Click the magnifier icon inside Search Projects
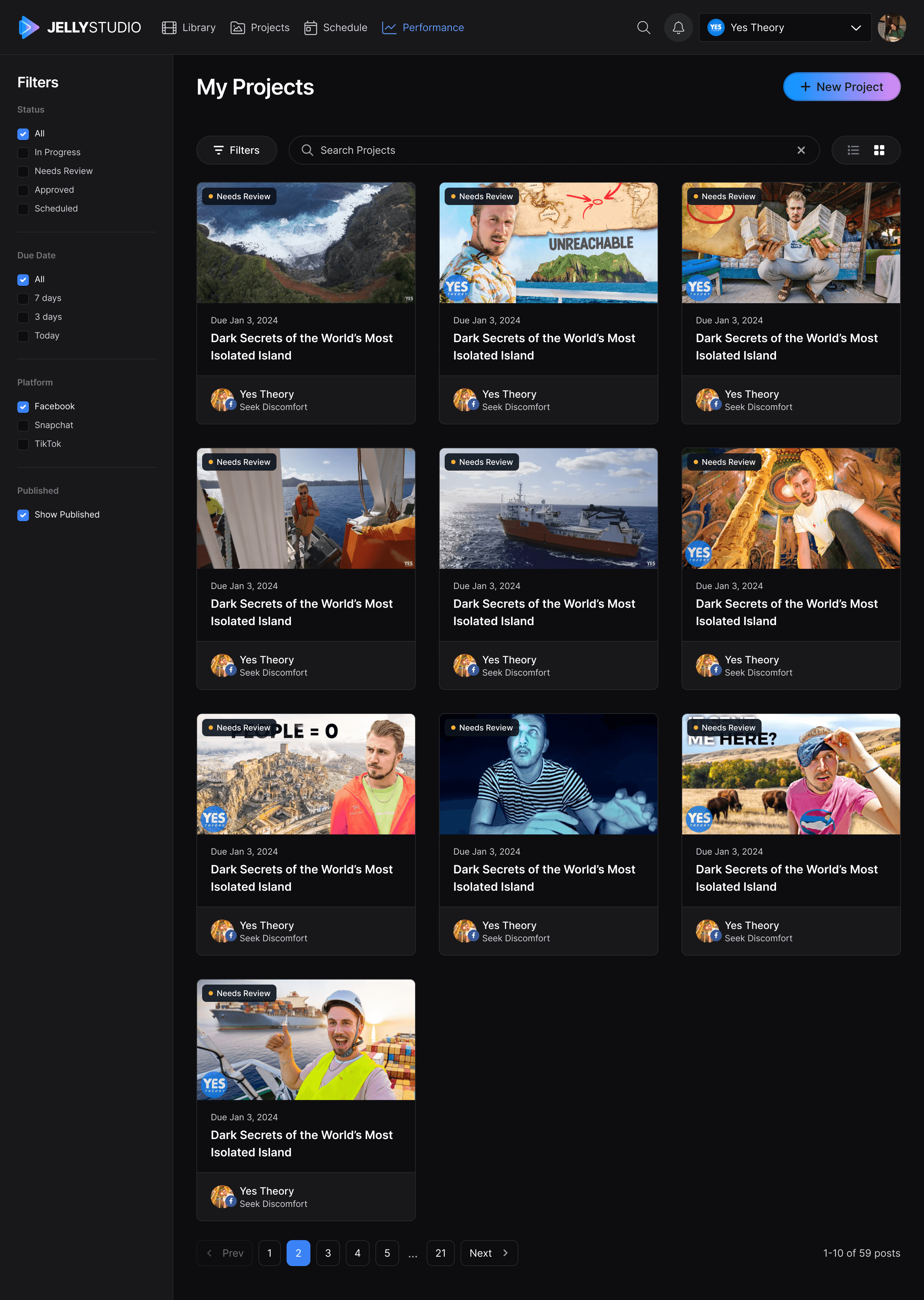 coord(307,150)
